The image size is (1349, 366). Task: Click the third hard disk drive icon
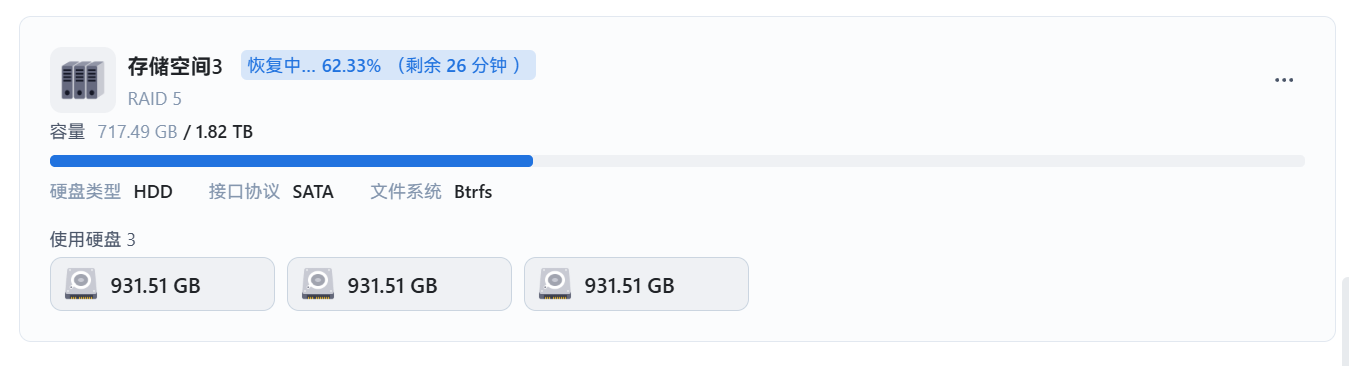(555, 285)
